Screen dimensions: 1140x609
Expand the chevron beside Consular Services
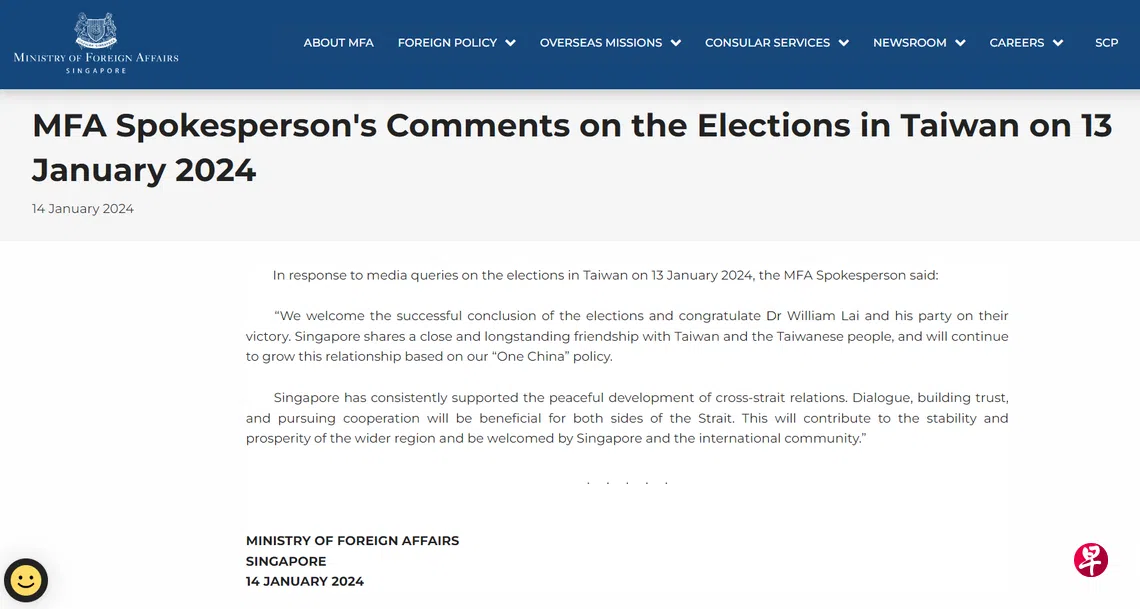pyautogui.click(x=844, y=43)
